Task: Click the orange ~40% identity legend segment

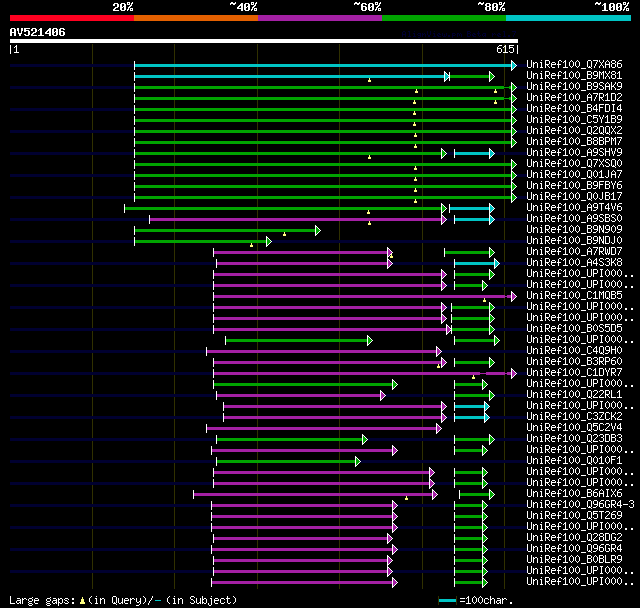Action: [x=196, y=18]
